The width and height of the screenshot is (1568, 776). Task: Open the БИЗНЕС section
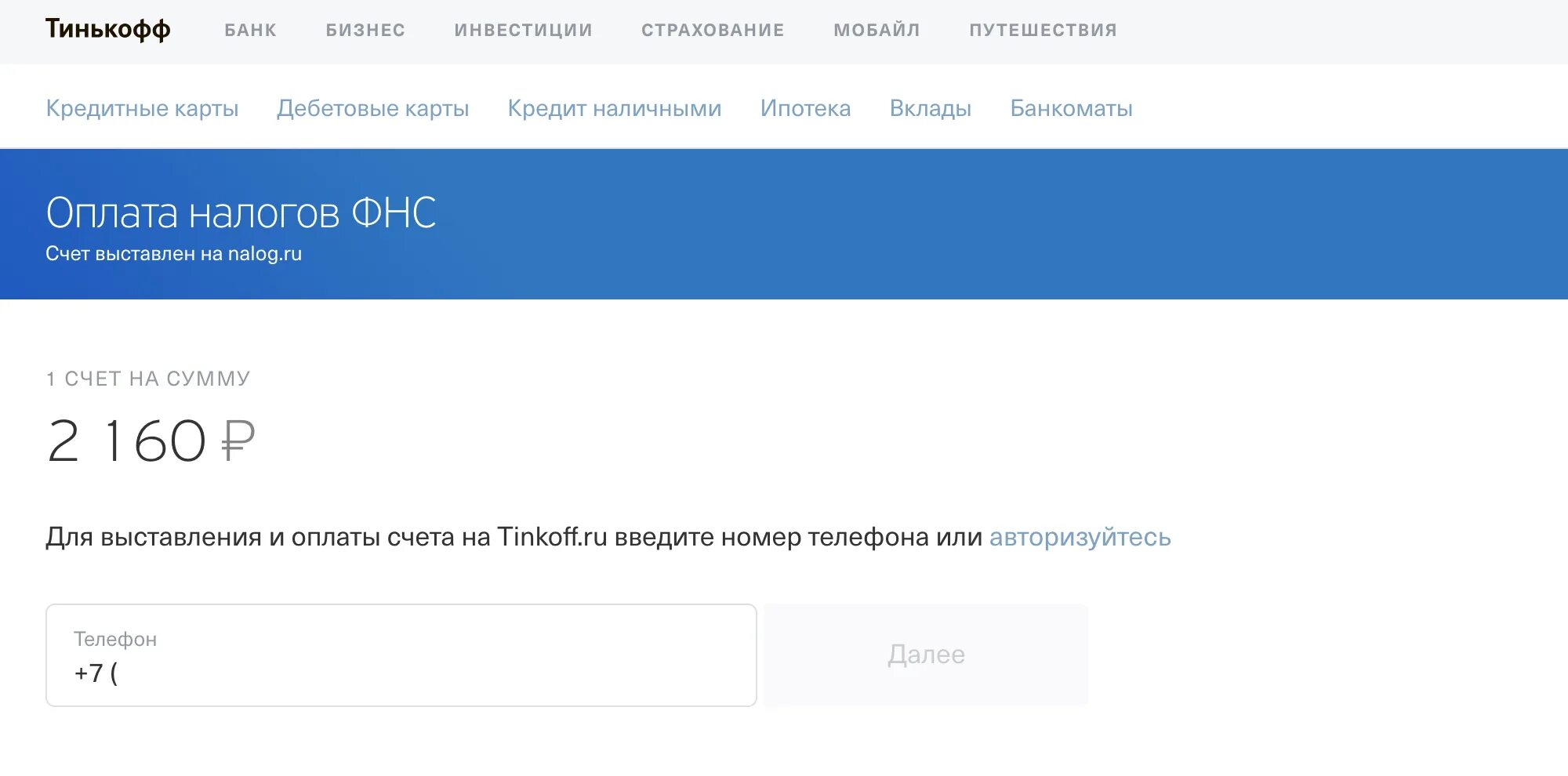tap(366, 30)
